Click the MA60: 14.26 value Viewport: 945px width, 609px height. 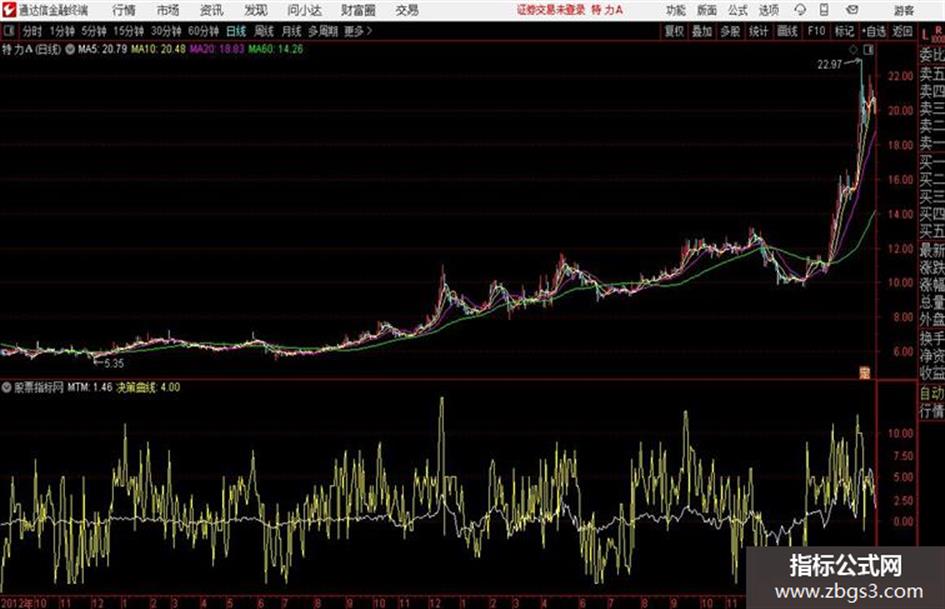[275, 49]
